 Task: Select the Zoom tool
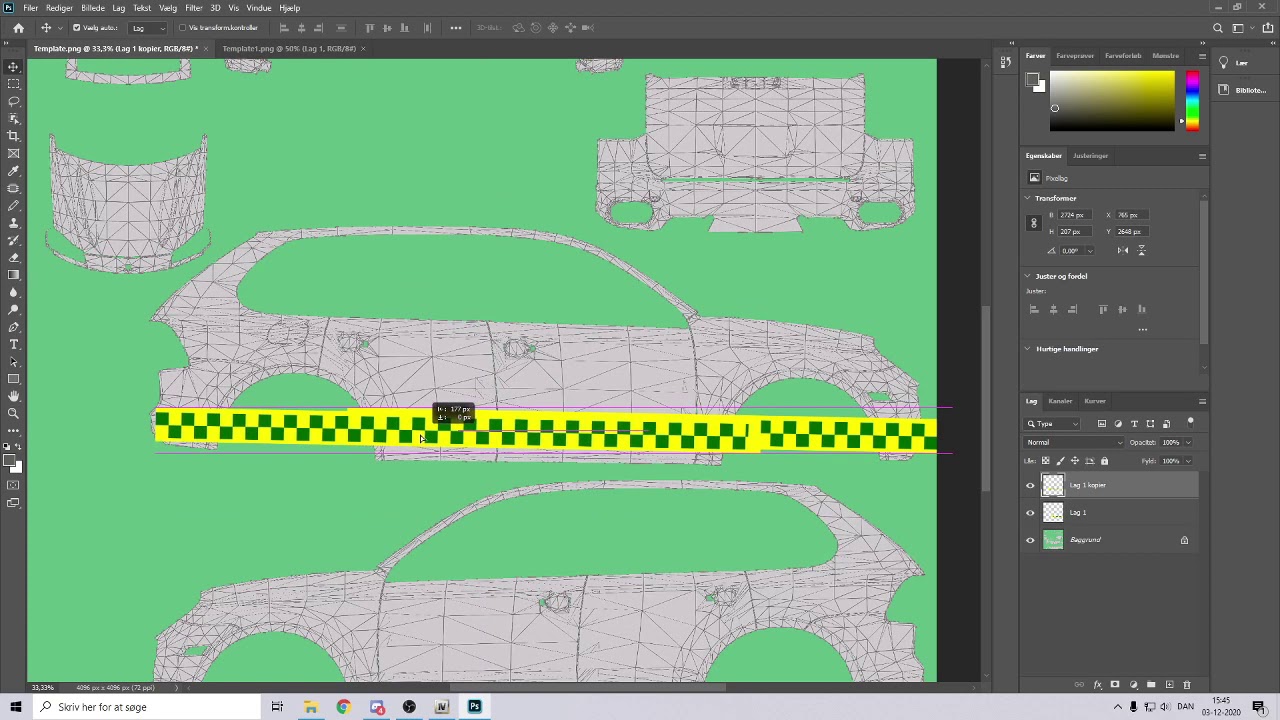pos(13,414)
